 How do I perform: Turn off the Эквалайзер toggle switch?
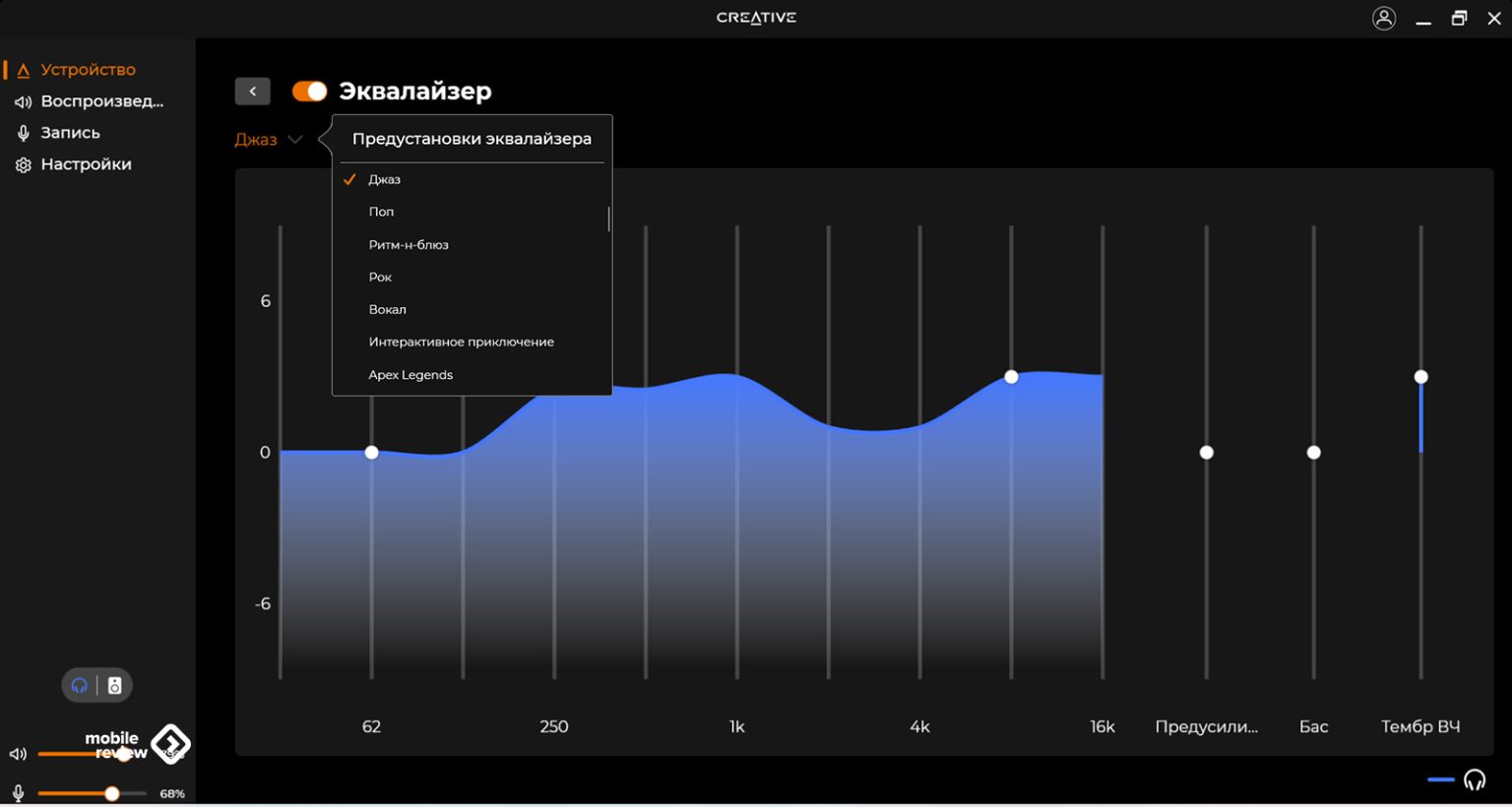coord(309,92)
